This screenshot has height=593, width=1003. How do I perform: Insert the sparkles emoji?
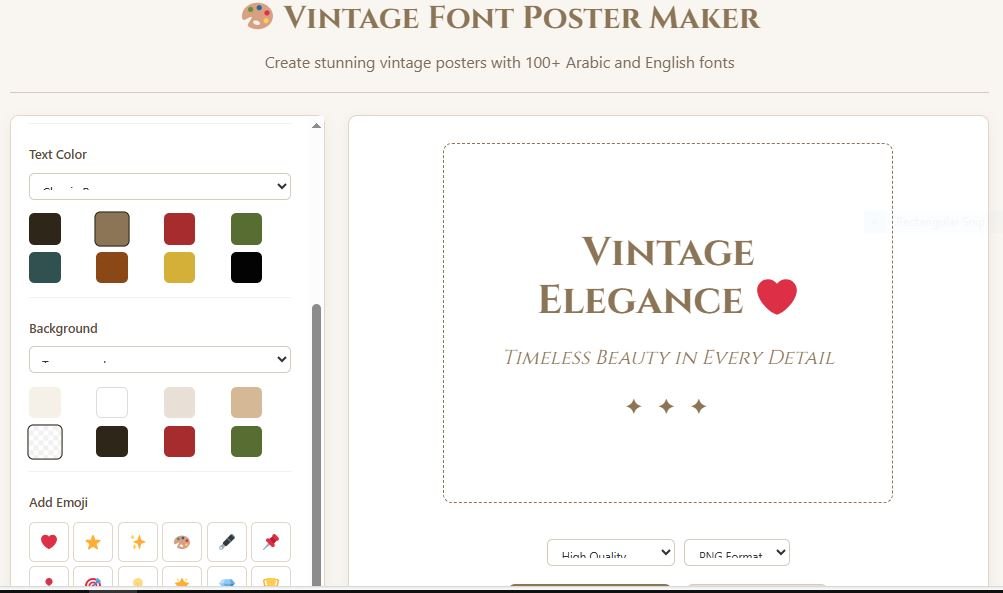pyautogui.click(x=138, y=542)
